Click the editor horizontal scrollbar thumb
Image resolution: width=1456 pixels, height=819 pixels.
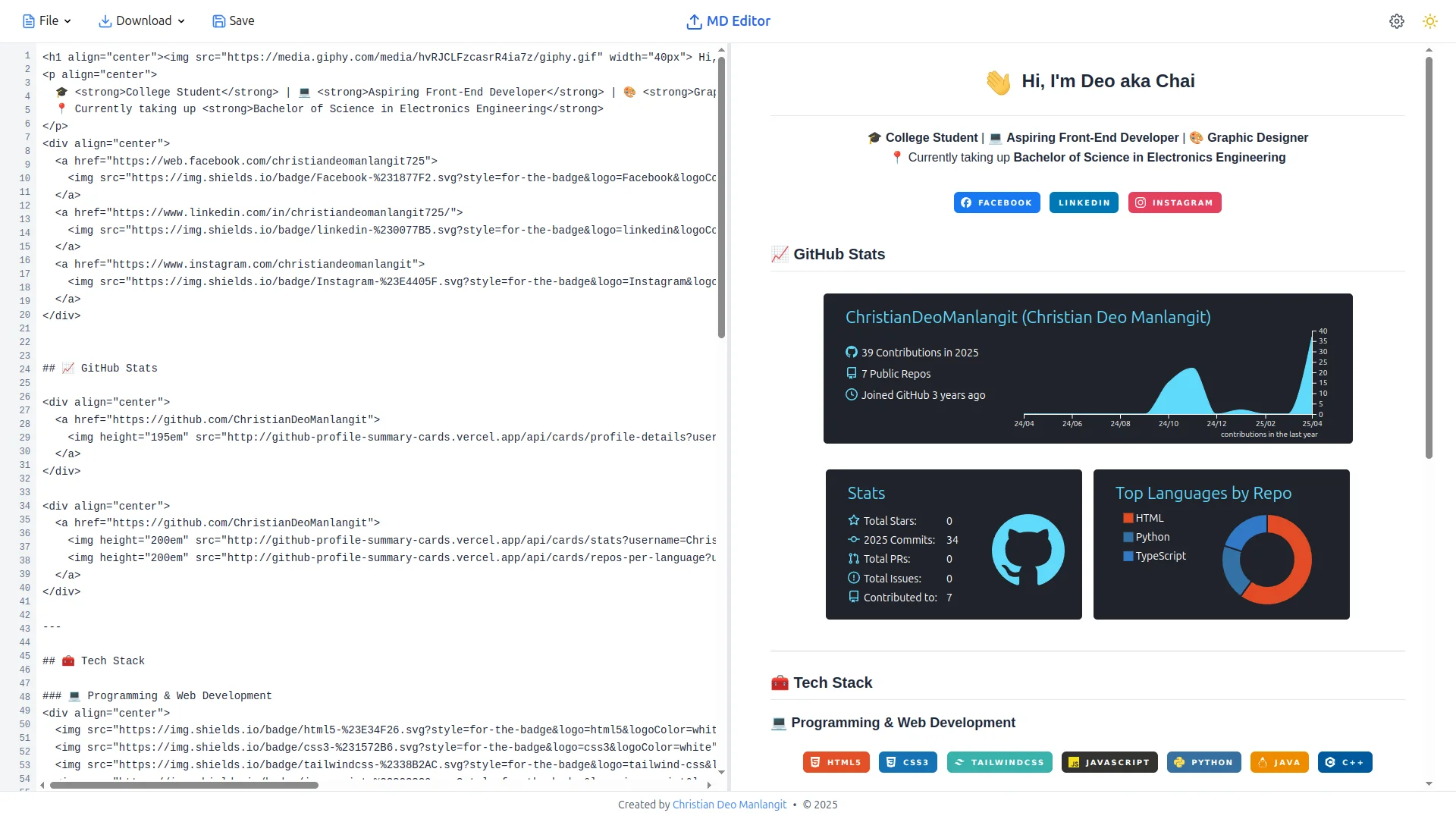pyautogui.click(x=184, y=785)
